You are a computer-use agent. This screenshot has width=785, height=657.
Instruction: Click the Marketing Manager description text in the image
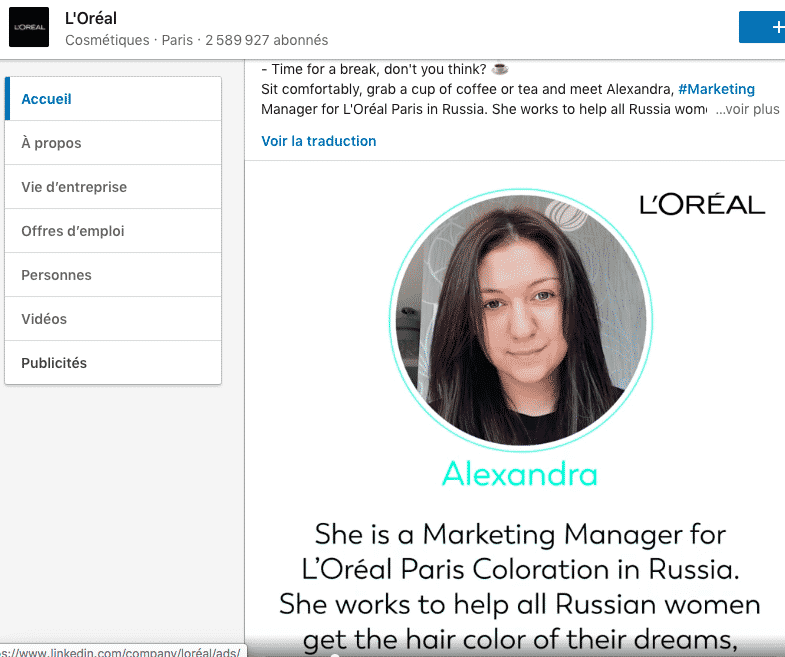click(520, 587)
